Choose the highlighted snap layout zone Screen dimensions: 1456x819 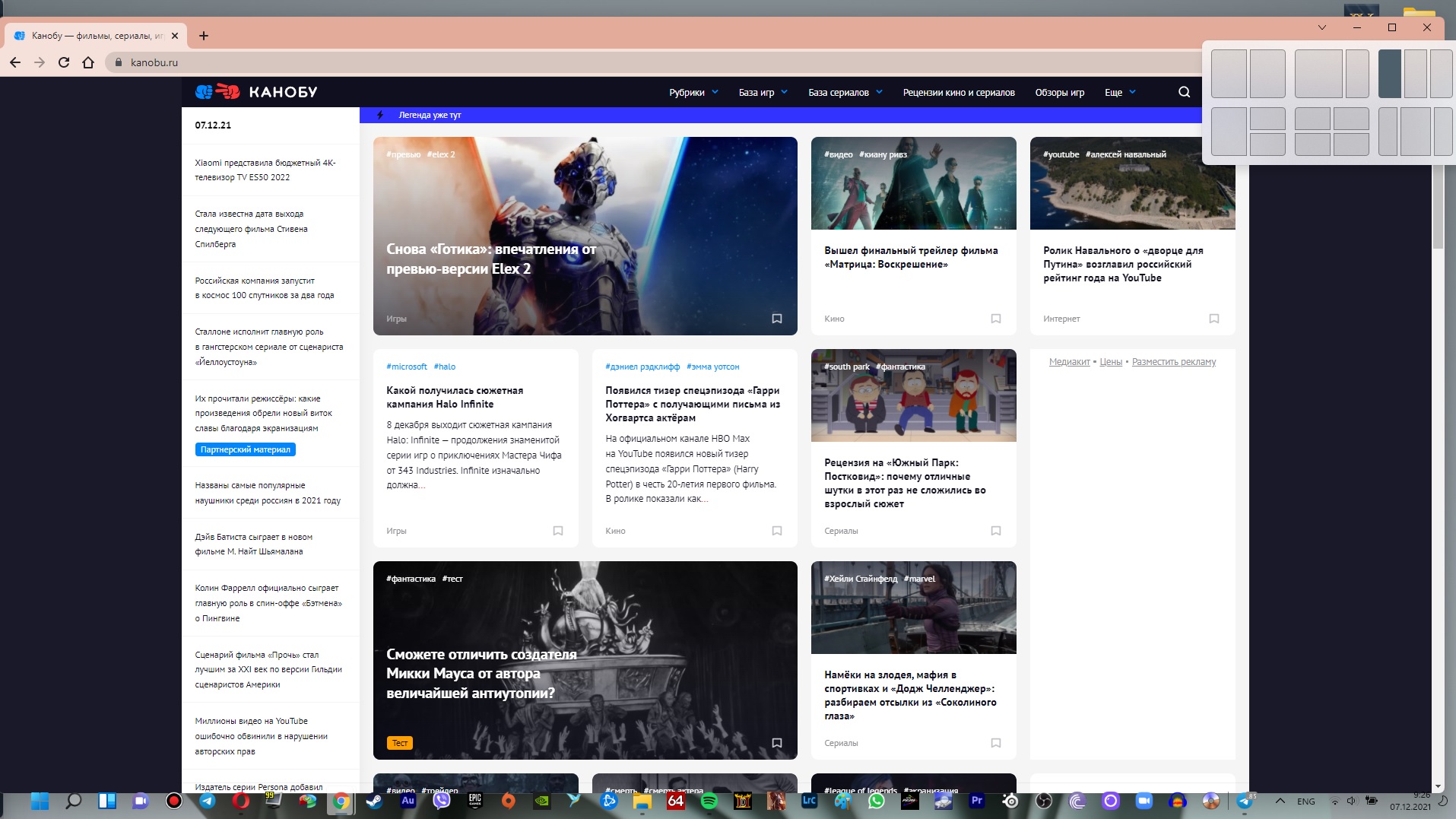1390,74
